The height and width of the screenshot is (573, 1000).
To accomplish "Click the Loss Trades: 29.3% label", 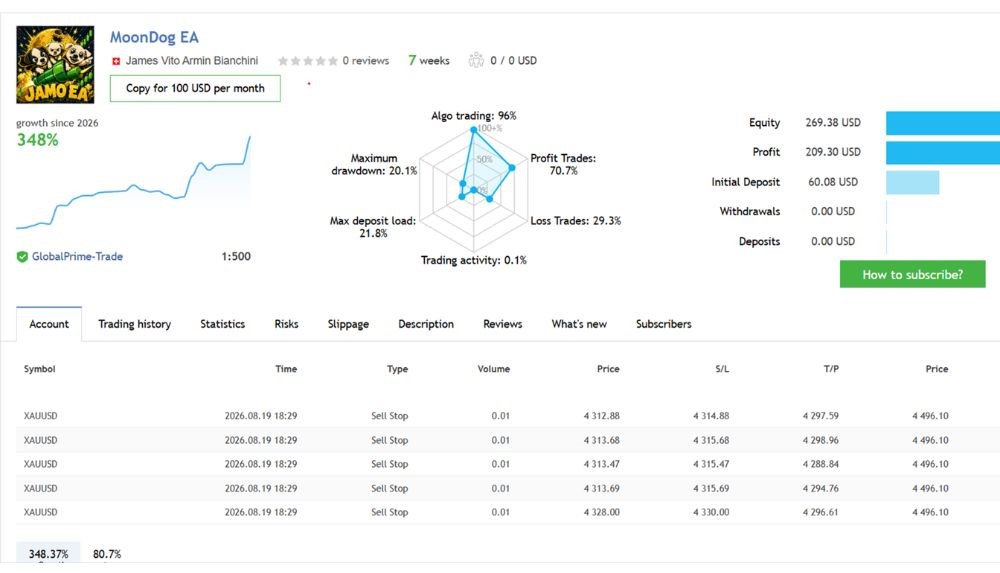I will (576, 221).
